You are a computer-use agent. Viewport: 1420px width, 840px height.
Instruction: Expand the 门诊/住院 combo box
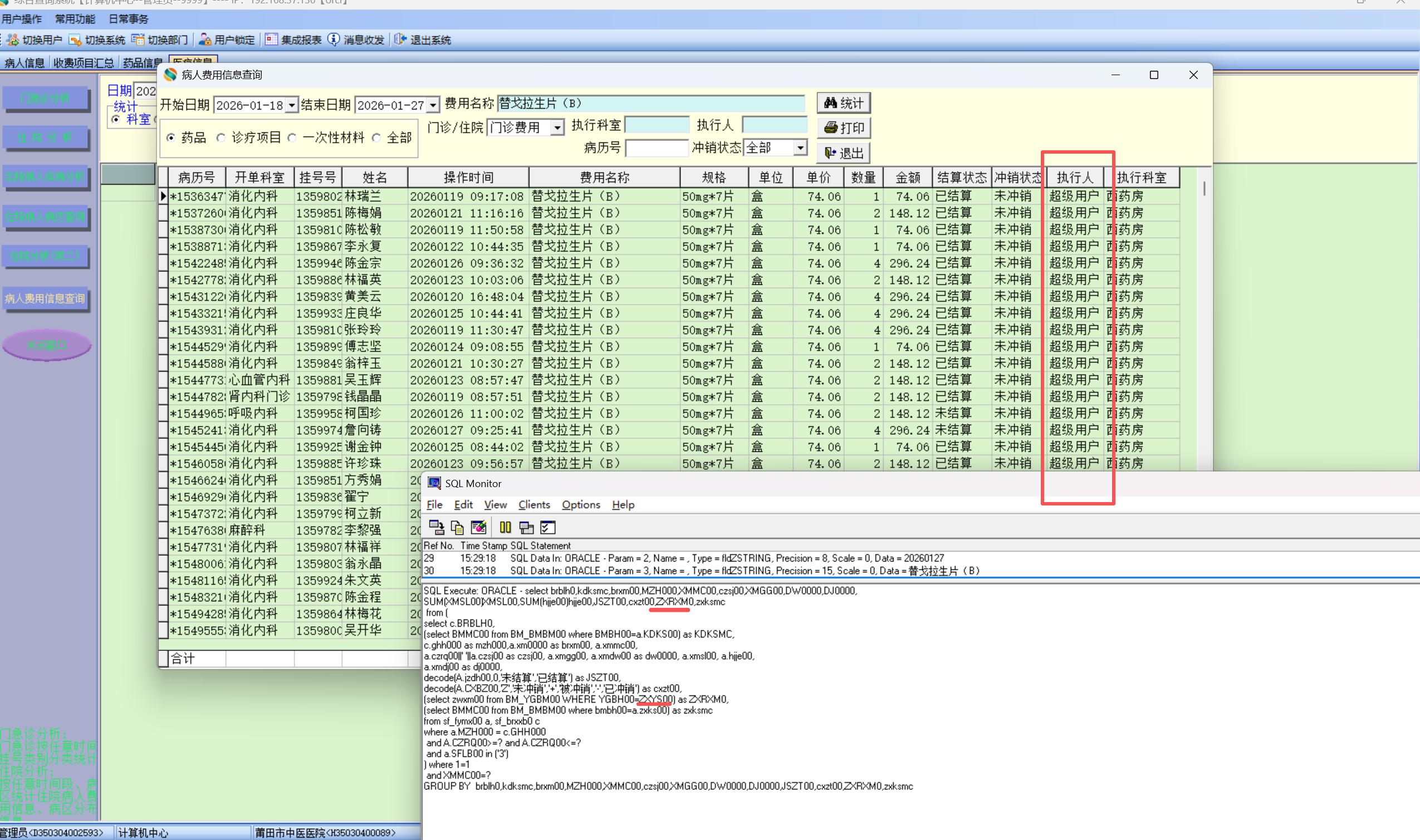coord(557,127)
